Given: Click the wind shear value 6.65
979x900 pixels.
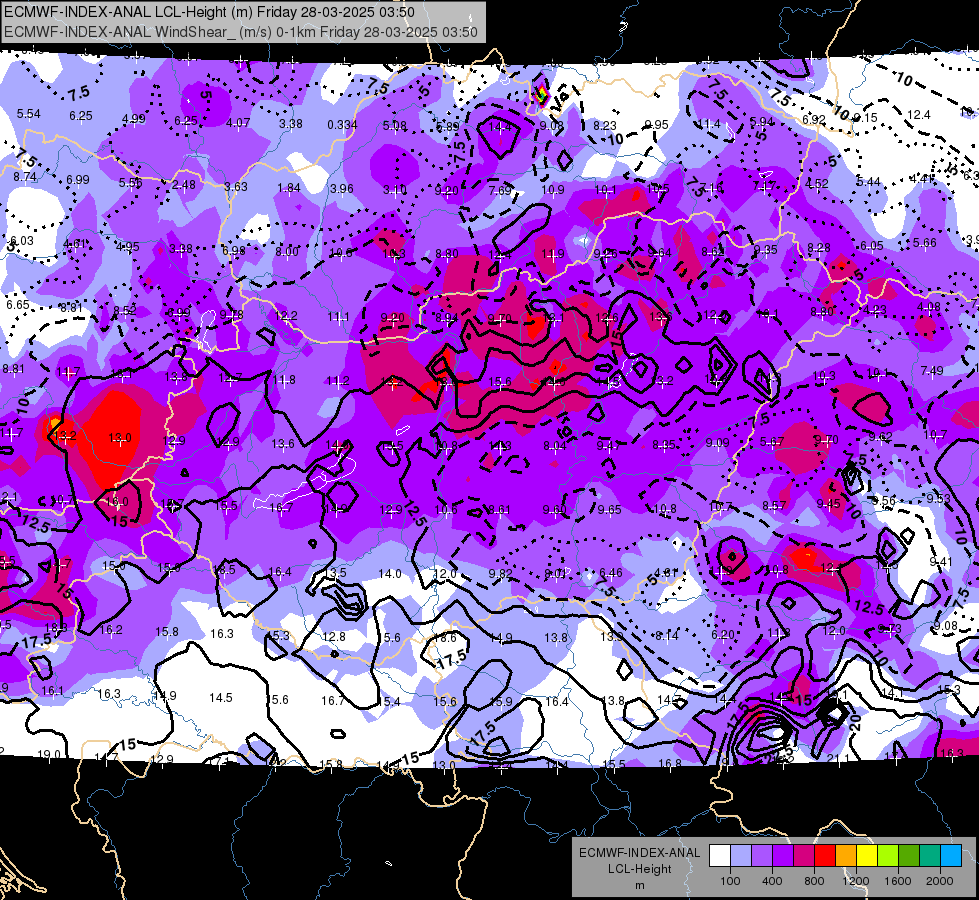Looking at the screenshot, I should (x=18, y=305).
